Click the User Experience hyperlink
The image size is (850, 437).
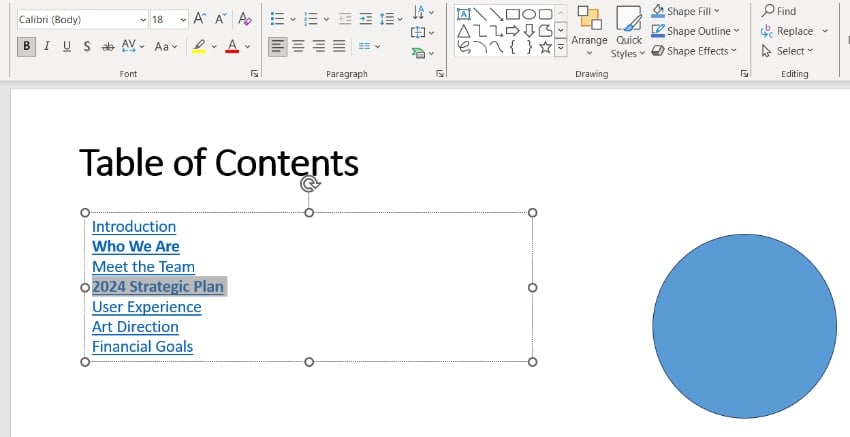[x=146, y=307]
